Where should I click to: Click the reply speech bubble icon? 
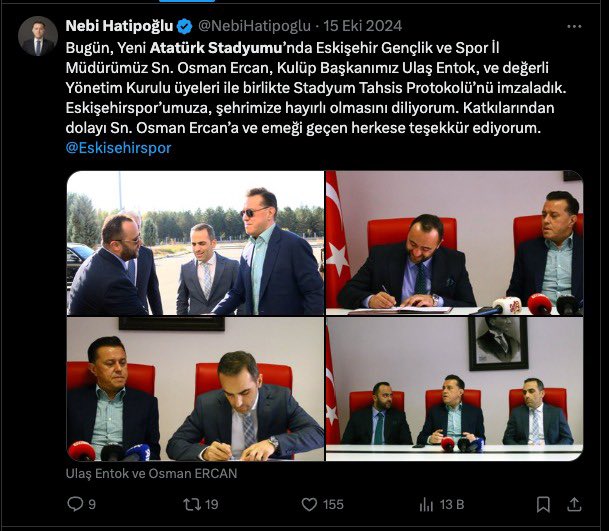[x=75, y=504]
